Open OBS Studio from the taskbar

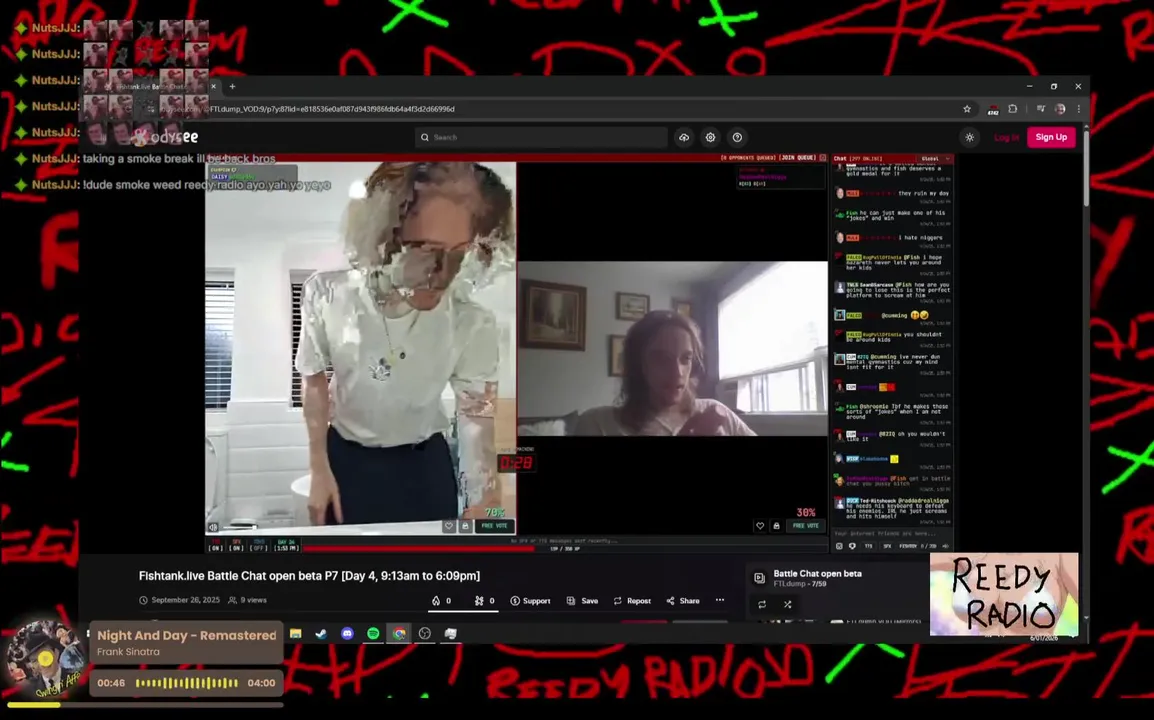425,633
